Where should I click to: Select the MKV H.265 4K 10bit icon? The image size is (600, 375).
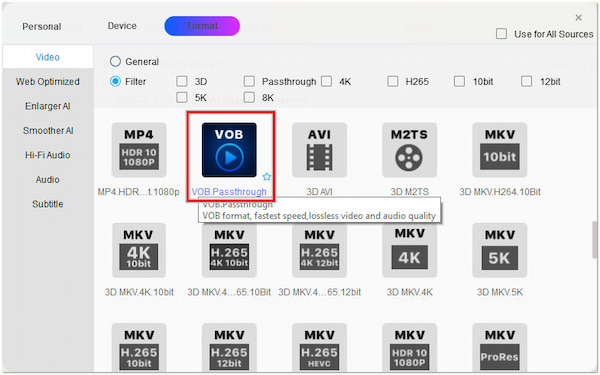click(x=229, y=250)
